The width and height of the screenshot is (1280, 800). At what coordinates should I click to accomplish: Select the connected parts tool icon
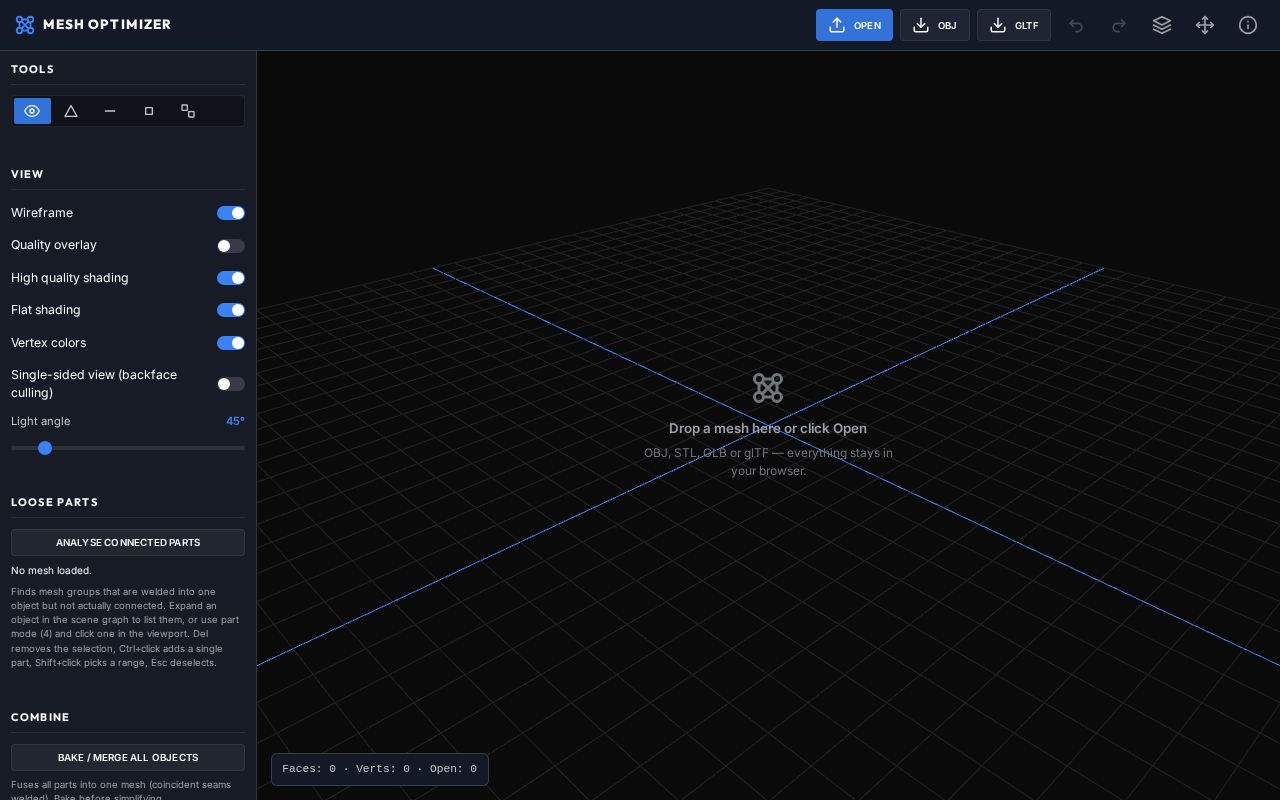click(188, 111)
